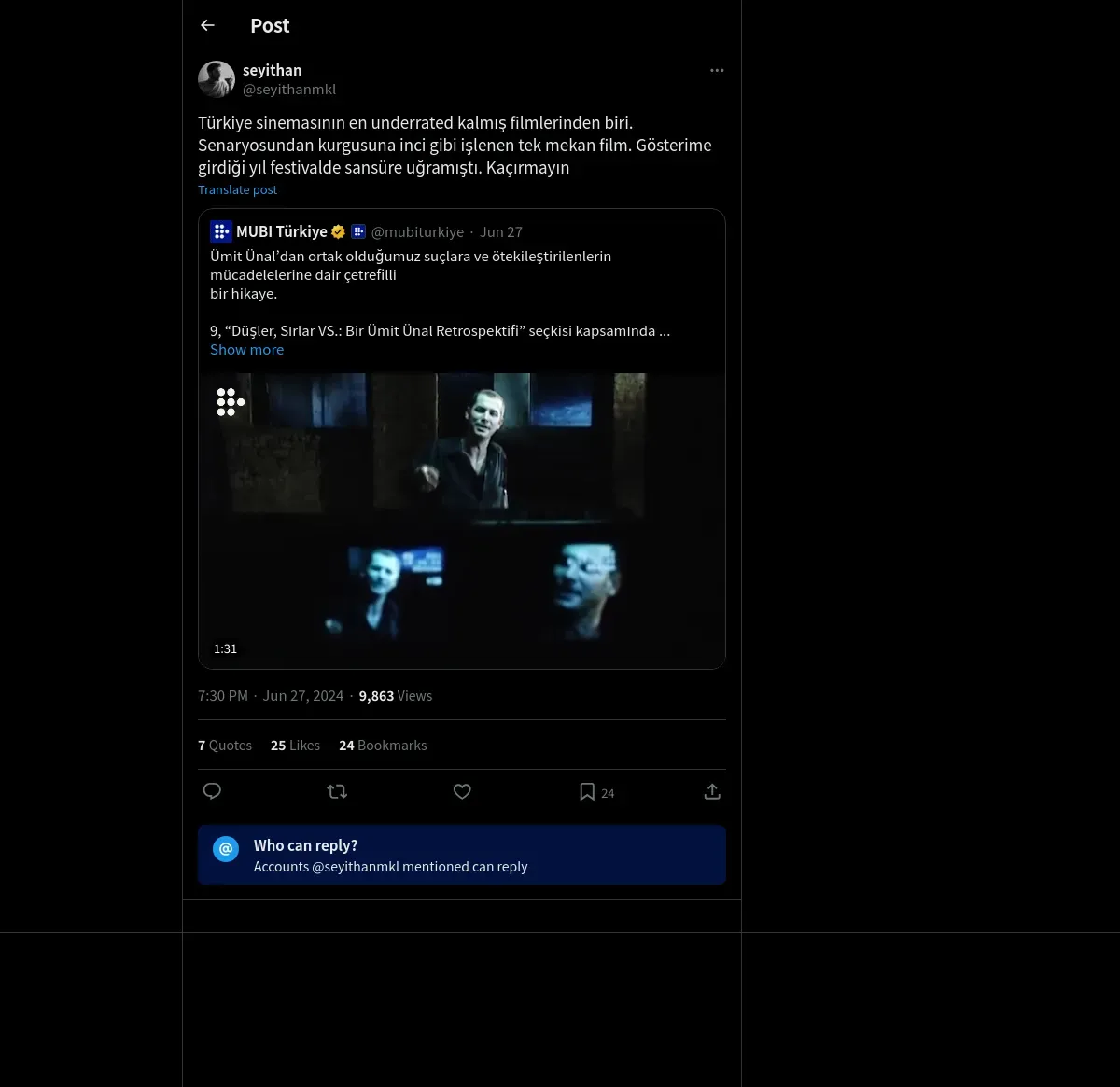1120x1087 pixels.
Task: Bookmark the post with the bookmark icon
Action: pos(587,791)
